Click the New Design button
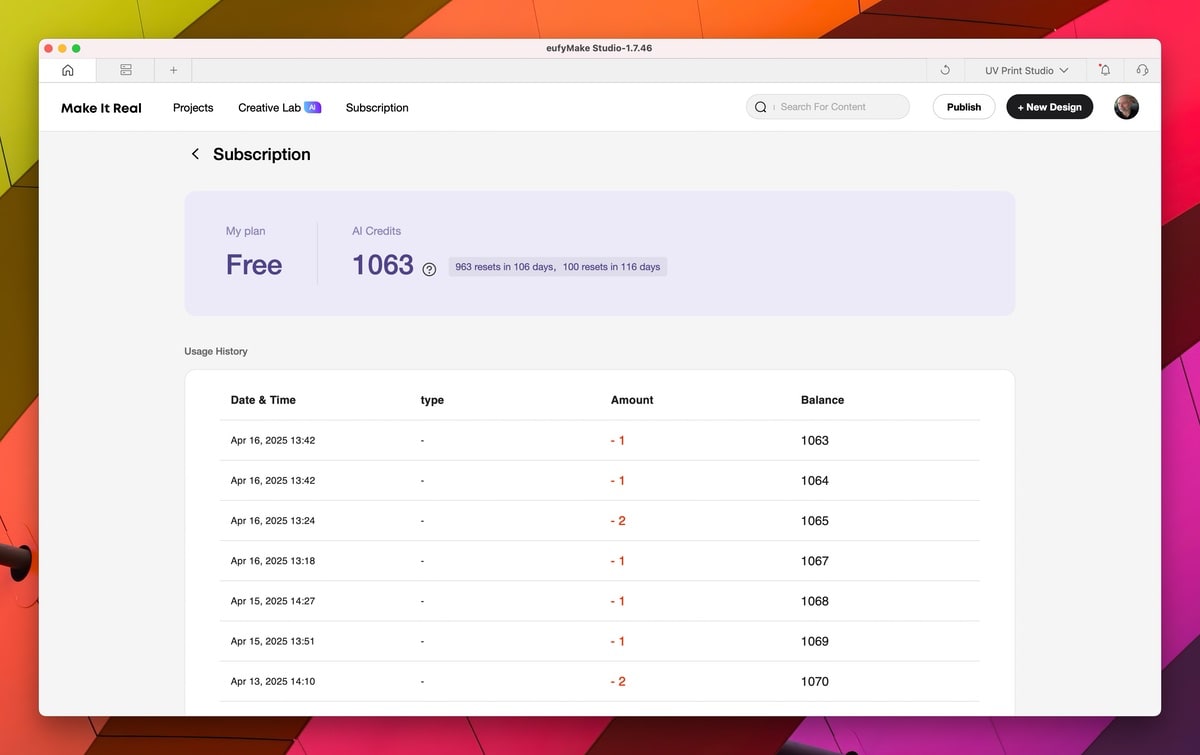1200x755 pixels. coord(1050,107)
